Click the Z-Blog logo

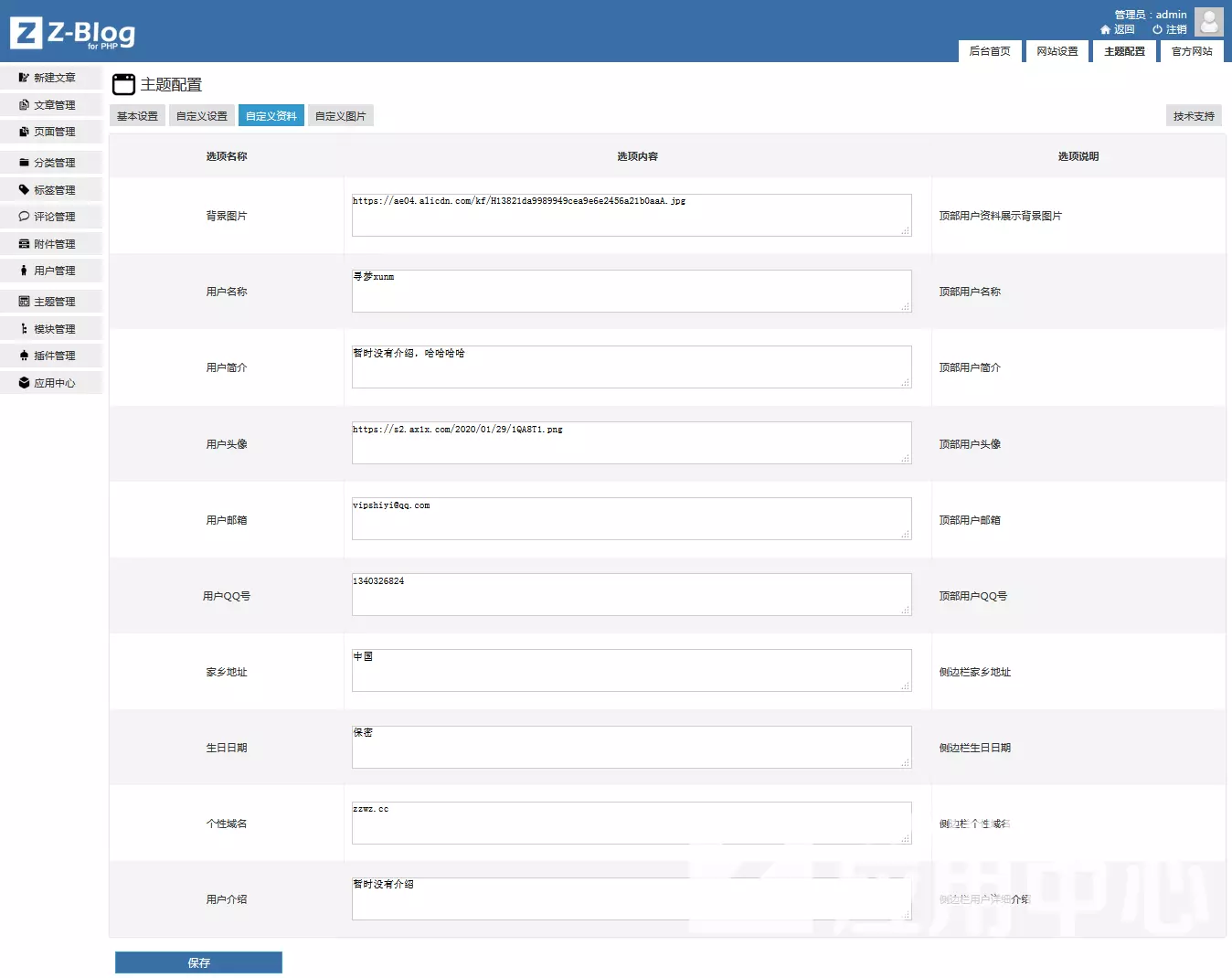(x=73, y=33)
